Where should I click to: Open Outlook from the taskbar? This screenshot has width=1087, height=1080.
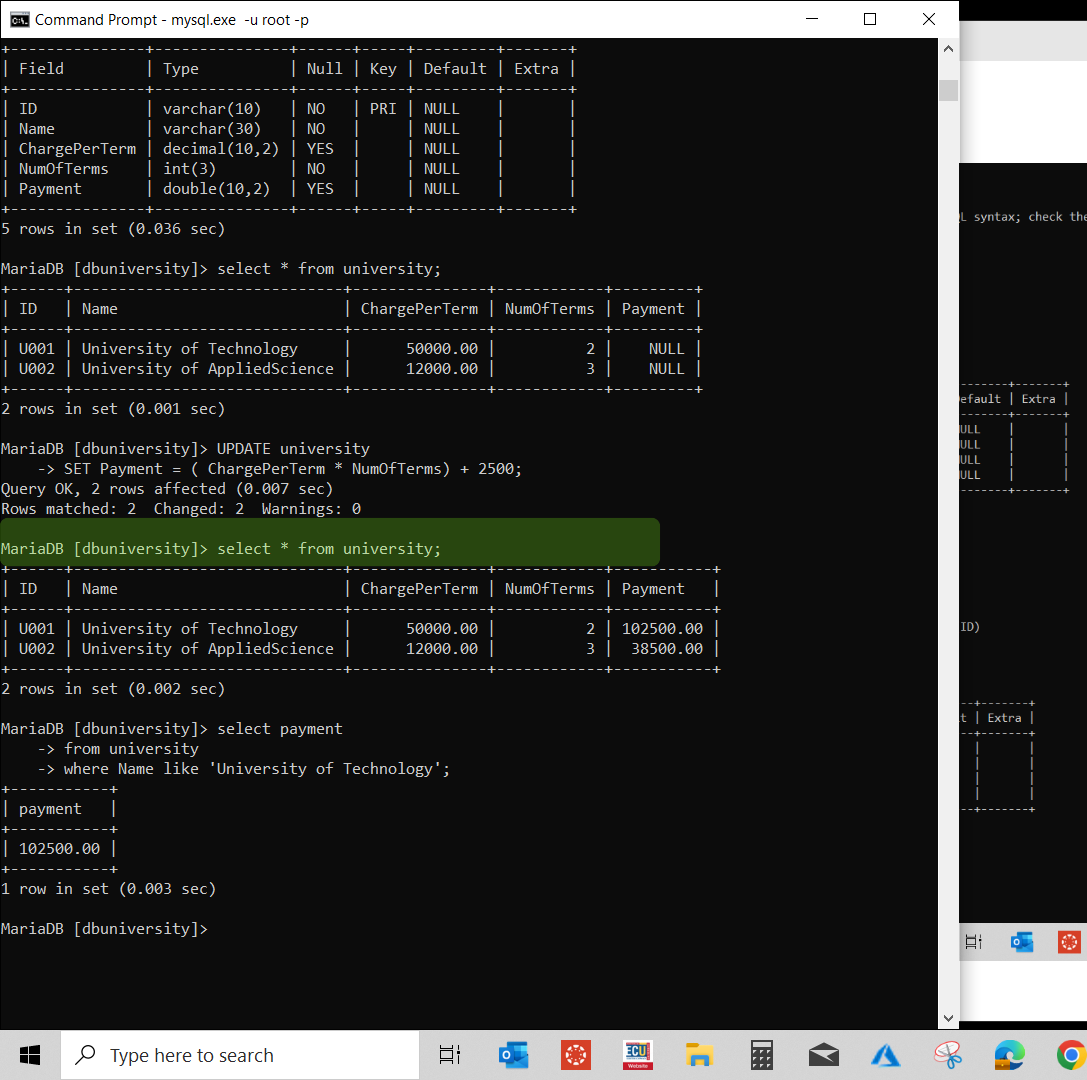tap(513, 1054)
